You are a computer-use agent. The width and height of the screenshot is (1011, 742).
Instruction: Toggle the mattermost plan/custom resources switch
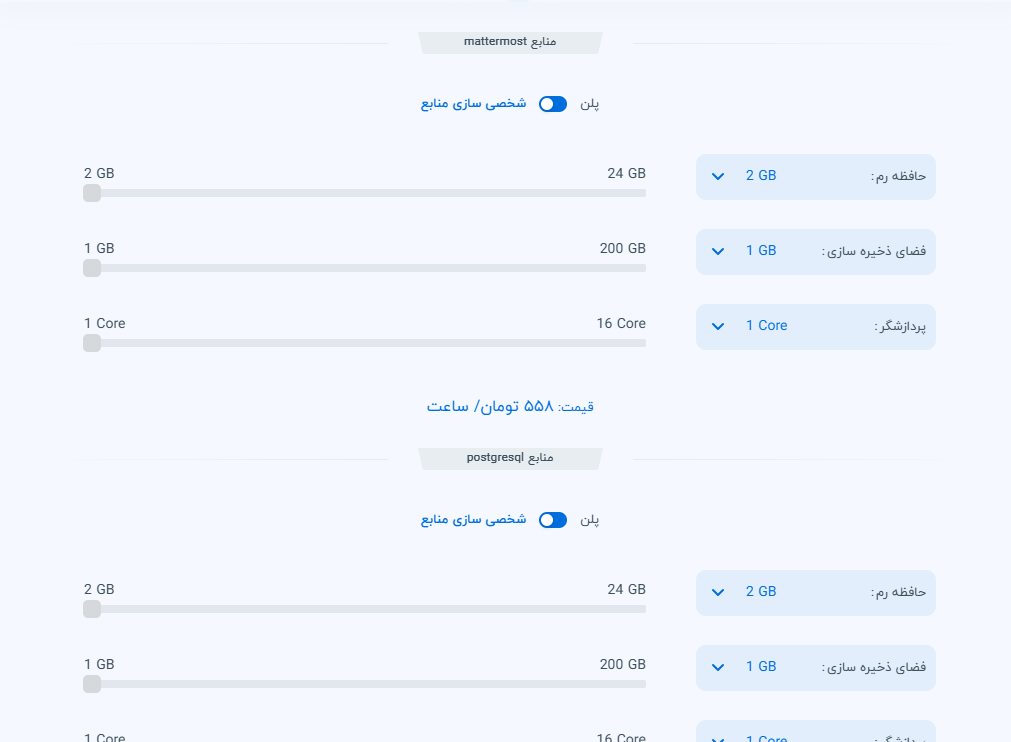click(553, 104)
